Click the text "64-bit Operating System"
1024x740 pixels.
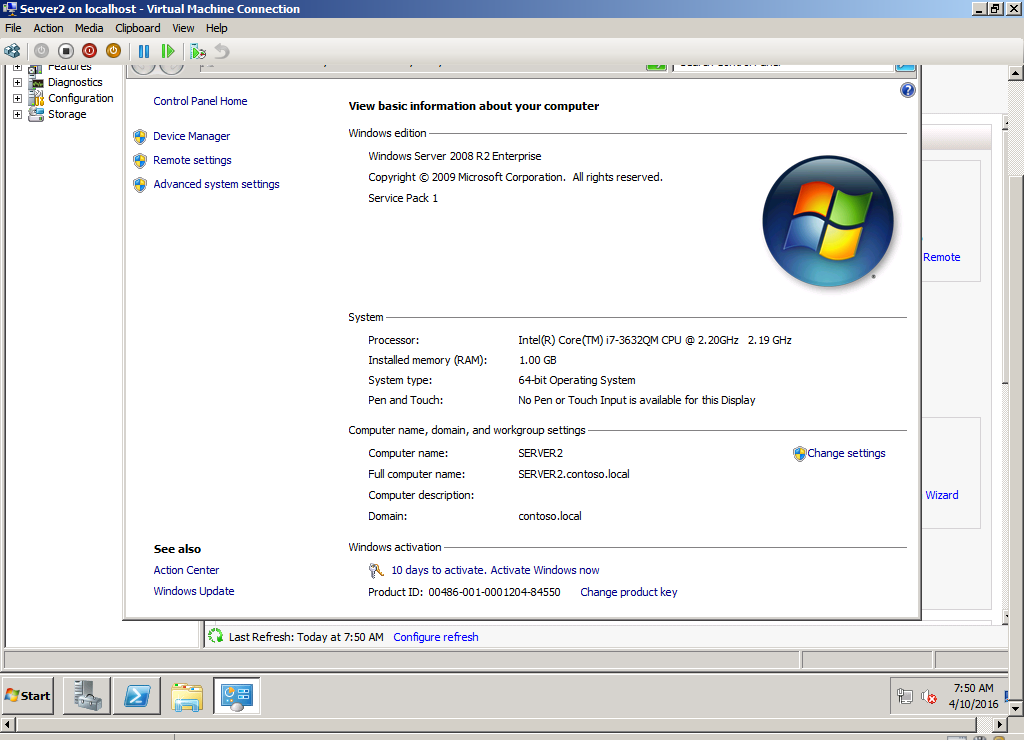(x=577, y=380)
